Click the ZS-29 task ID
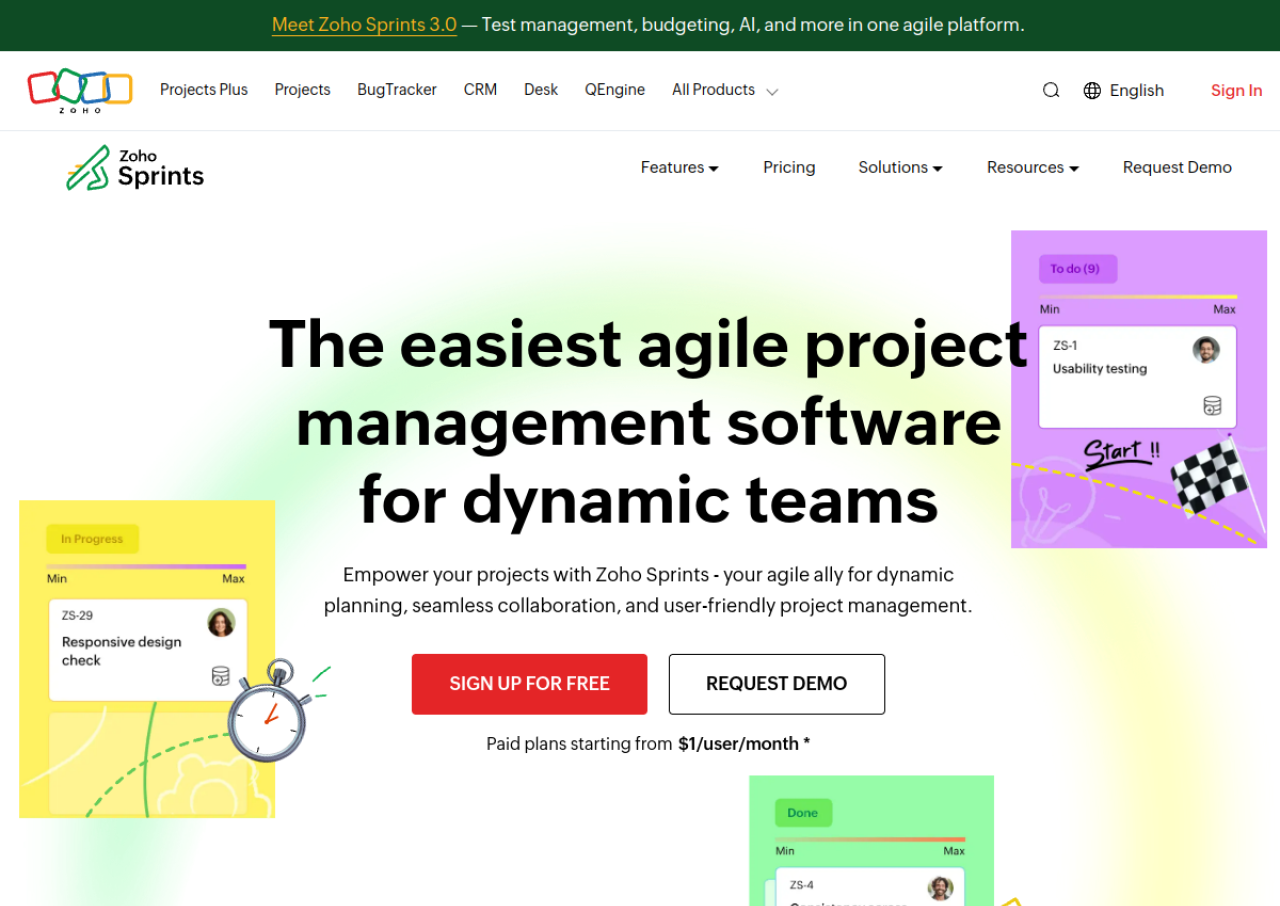 [77, 616]
